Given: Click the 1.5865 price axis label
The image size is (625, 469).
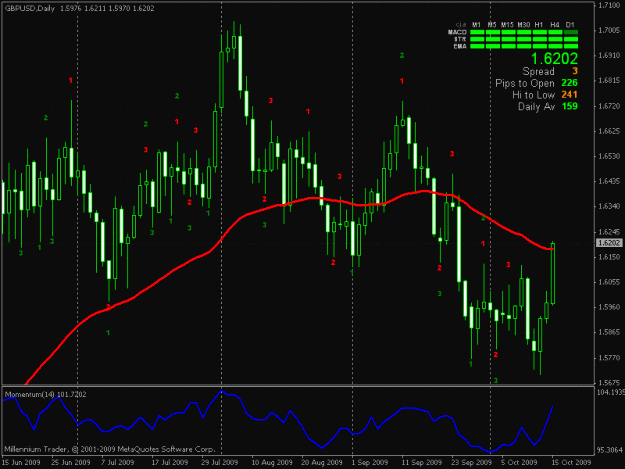Looking at the screenshot, I should click(609, 332).
